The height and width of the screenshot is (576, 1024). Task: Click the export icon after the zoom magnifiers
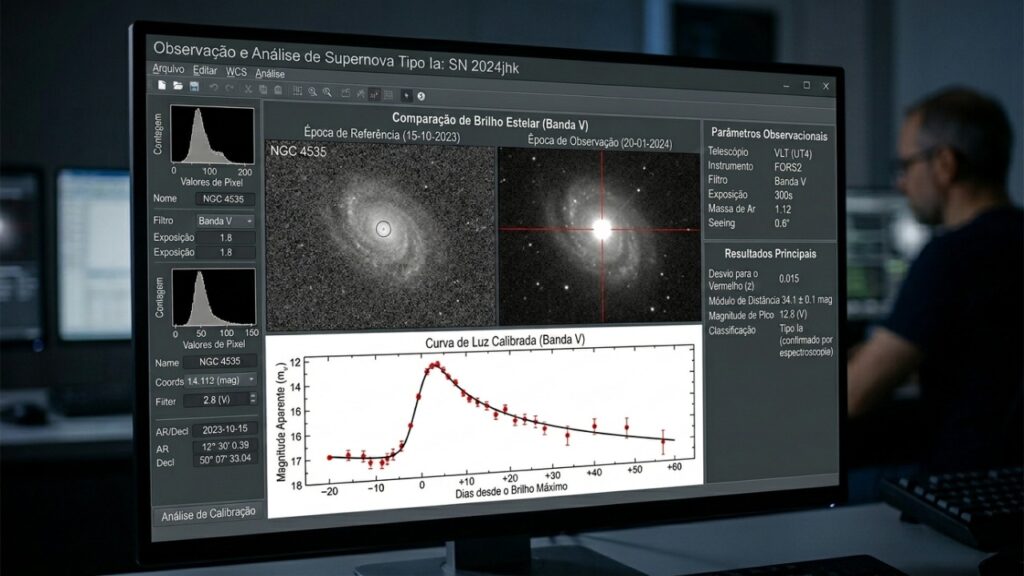(345, 93)
